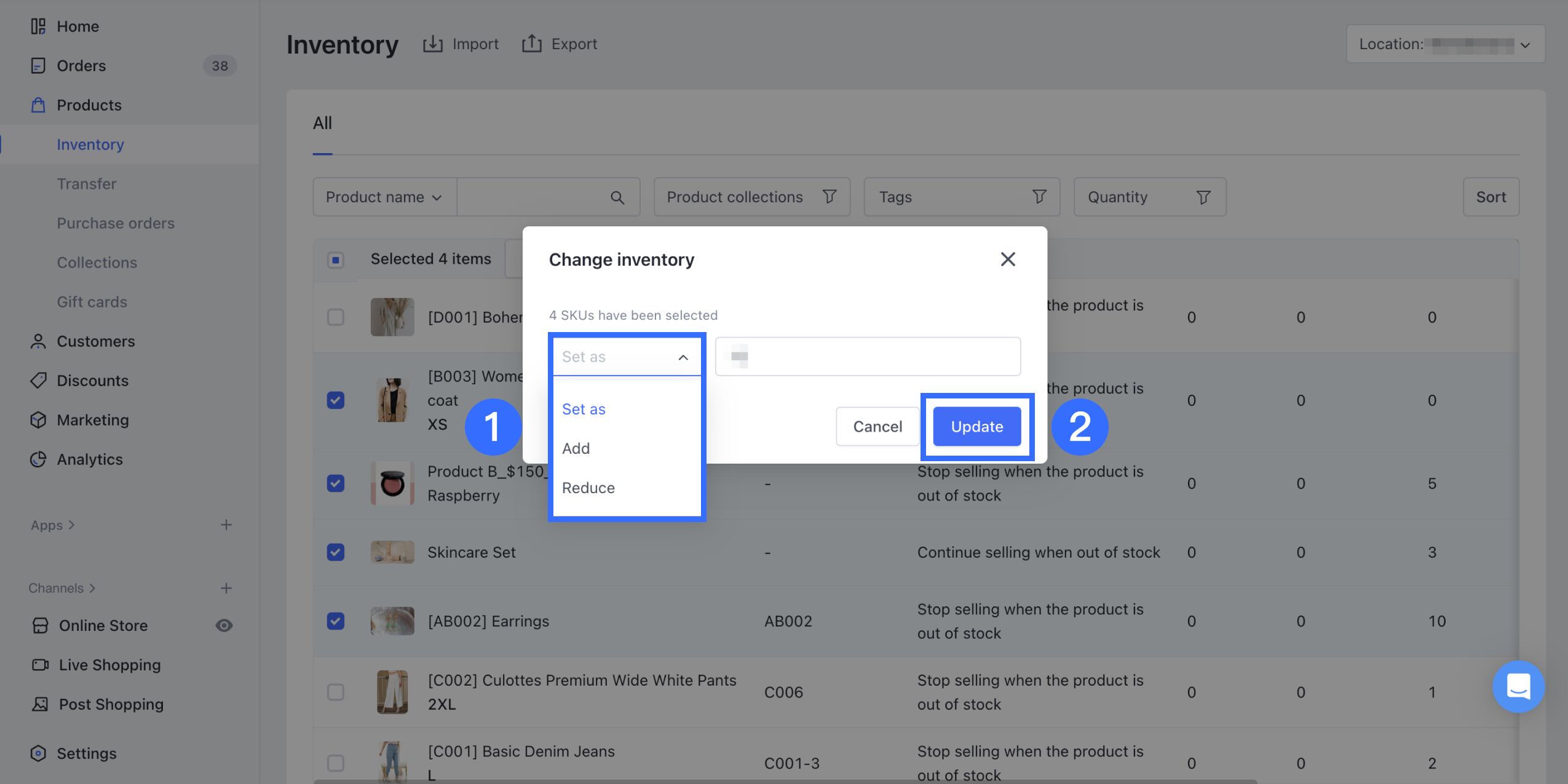Select the Add option in list

click(576, 448)
